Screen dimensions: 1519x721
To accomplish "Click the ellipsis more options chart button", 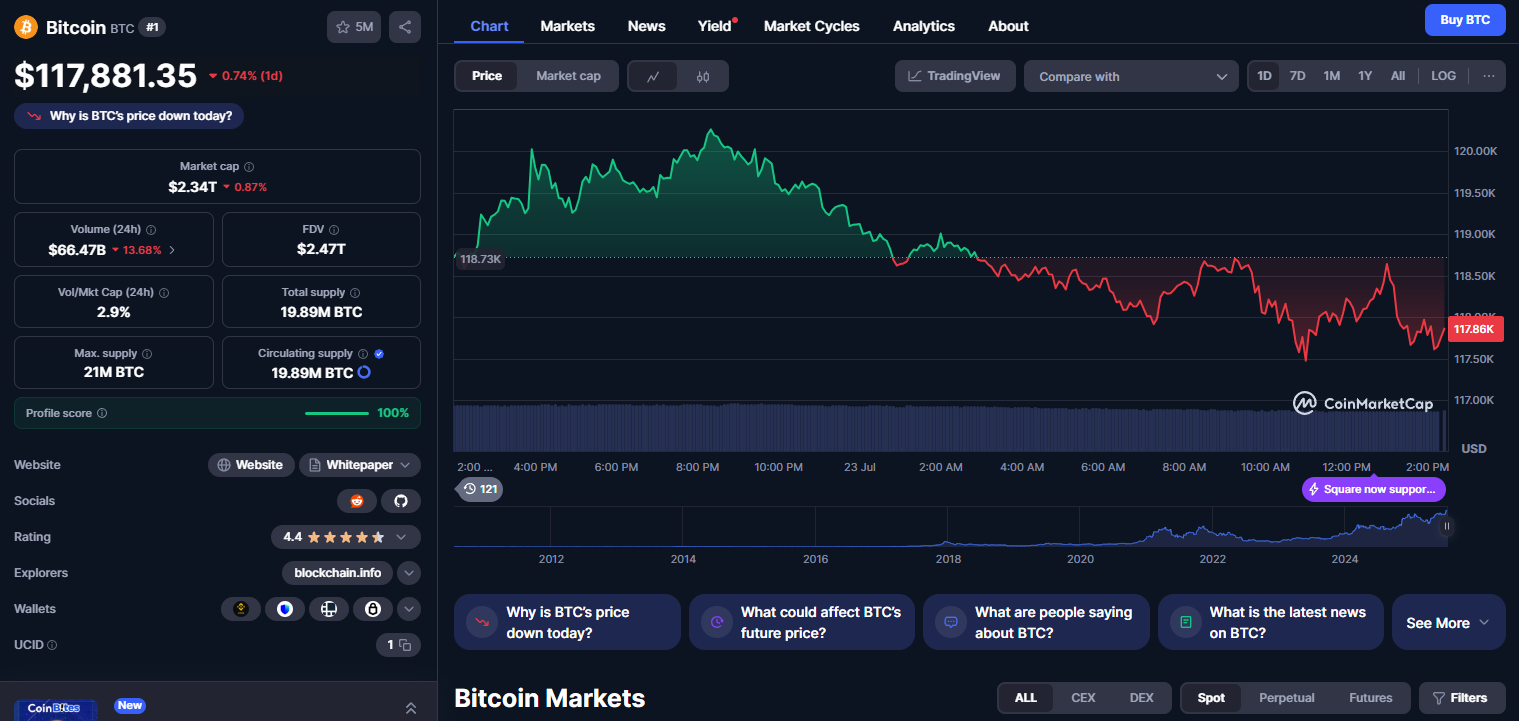I will point(1488,76).
